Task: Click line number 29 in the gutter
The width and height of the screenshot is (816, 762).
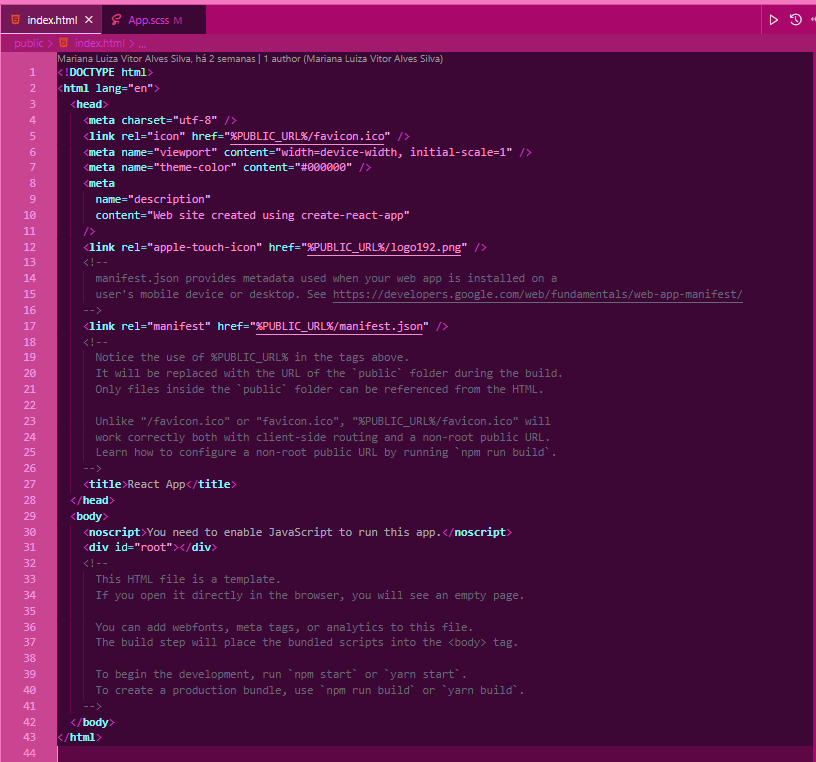Action: tap(30, 516)
